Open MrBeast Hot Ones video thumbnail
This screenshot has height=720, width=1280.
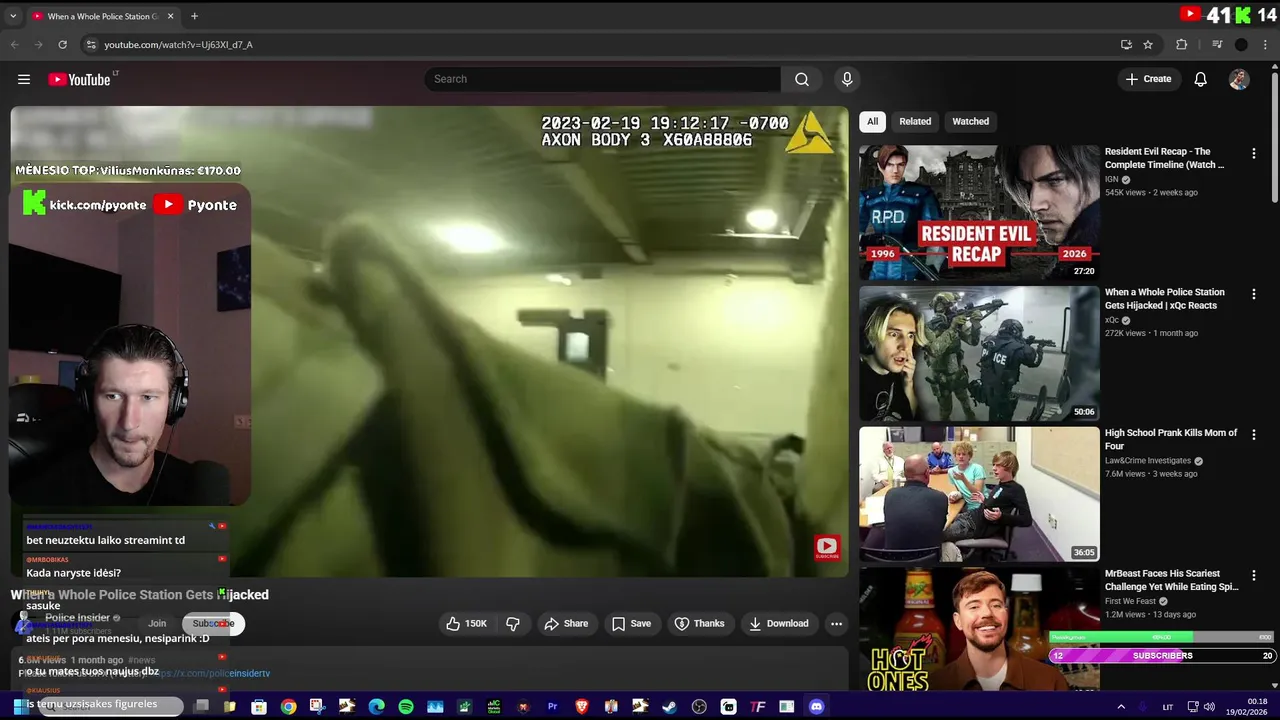coord(979,629)
